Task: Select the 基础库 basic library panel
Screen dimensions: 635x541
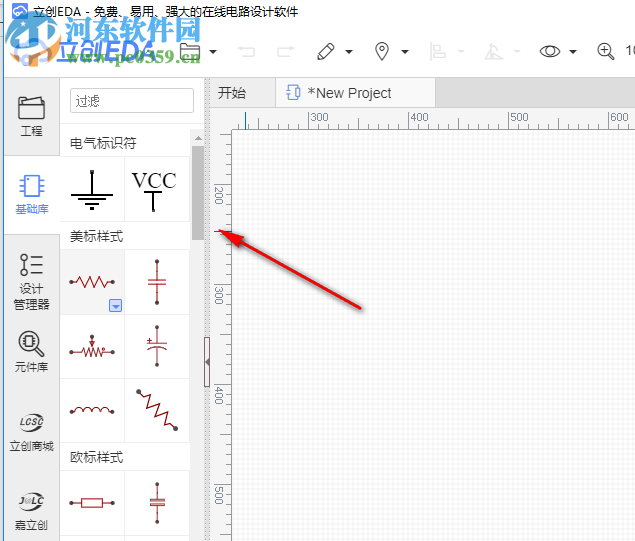Action: pos(32,195)
